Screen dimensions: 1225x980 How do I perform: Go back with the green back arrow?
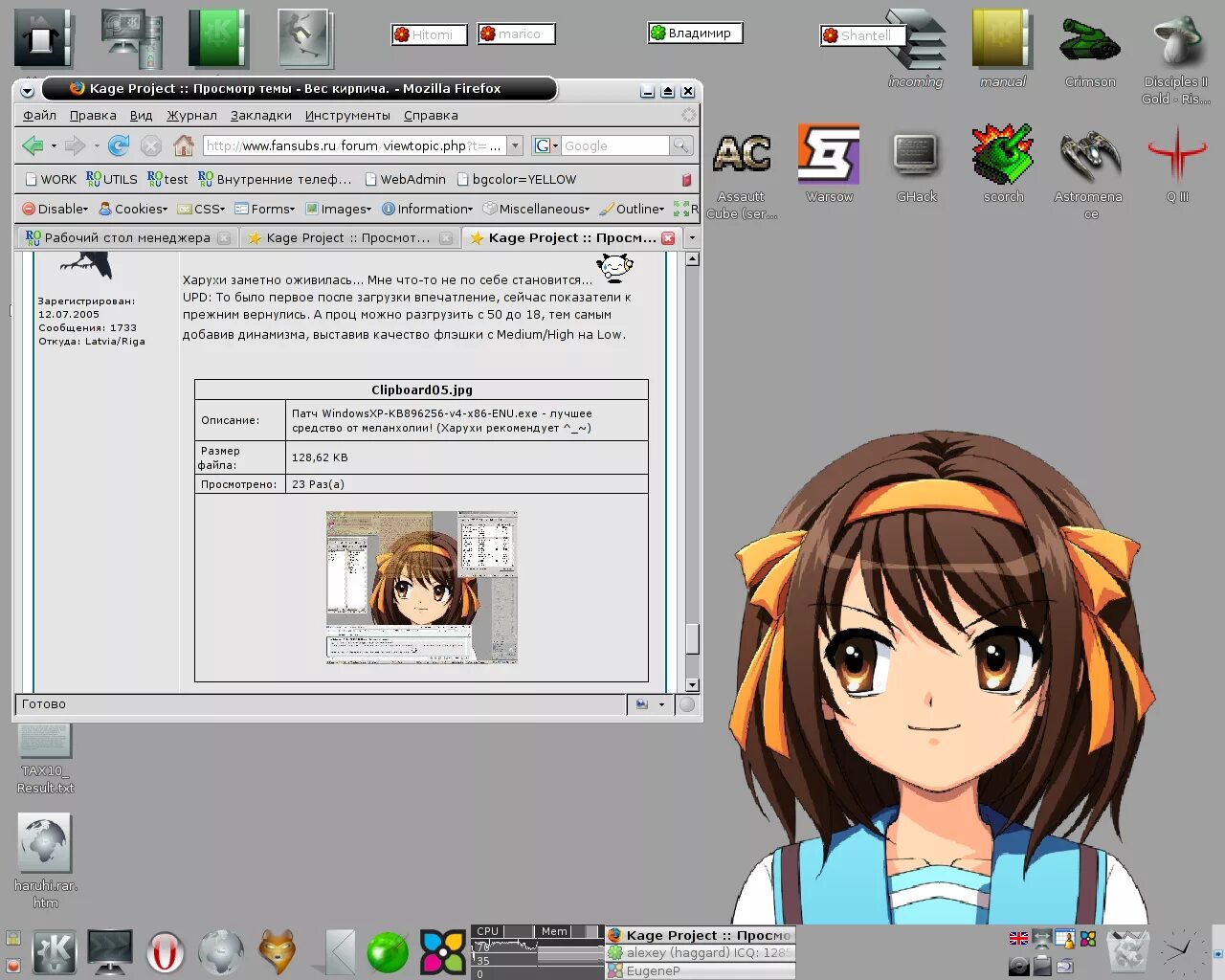33,145
